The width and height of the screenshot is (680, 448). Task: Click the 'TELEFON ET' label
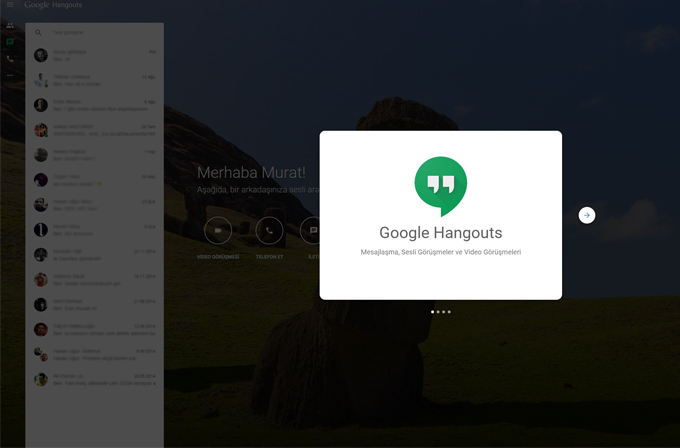(x=269, y=257)
